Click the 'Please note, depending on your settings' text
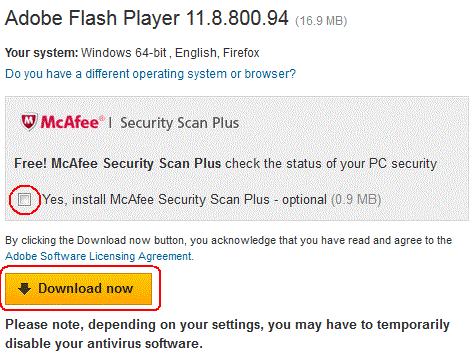 point(228,325)
